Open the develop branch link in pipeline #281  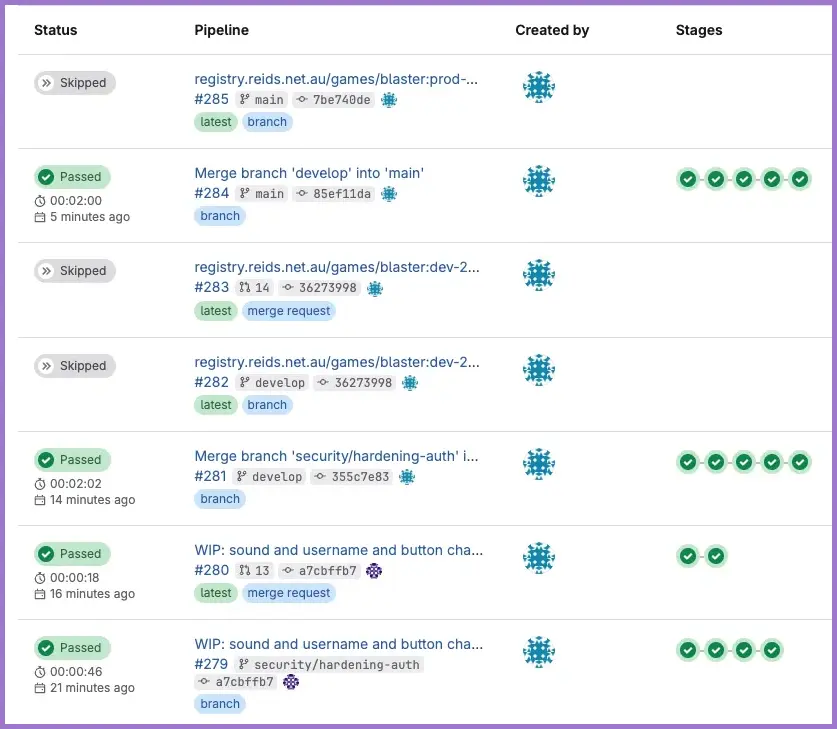coord(277,477)
